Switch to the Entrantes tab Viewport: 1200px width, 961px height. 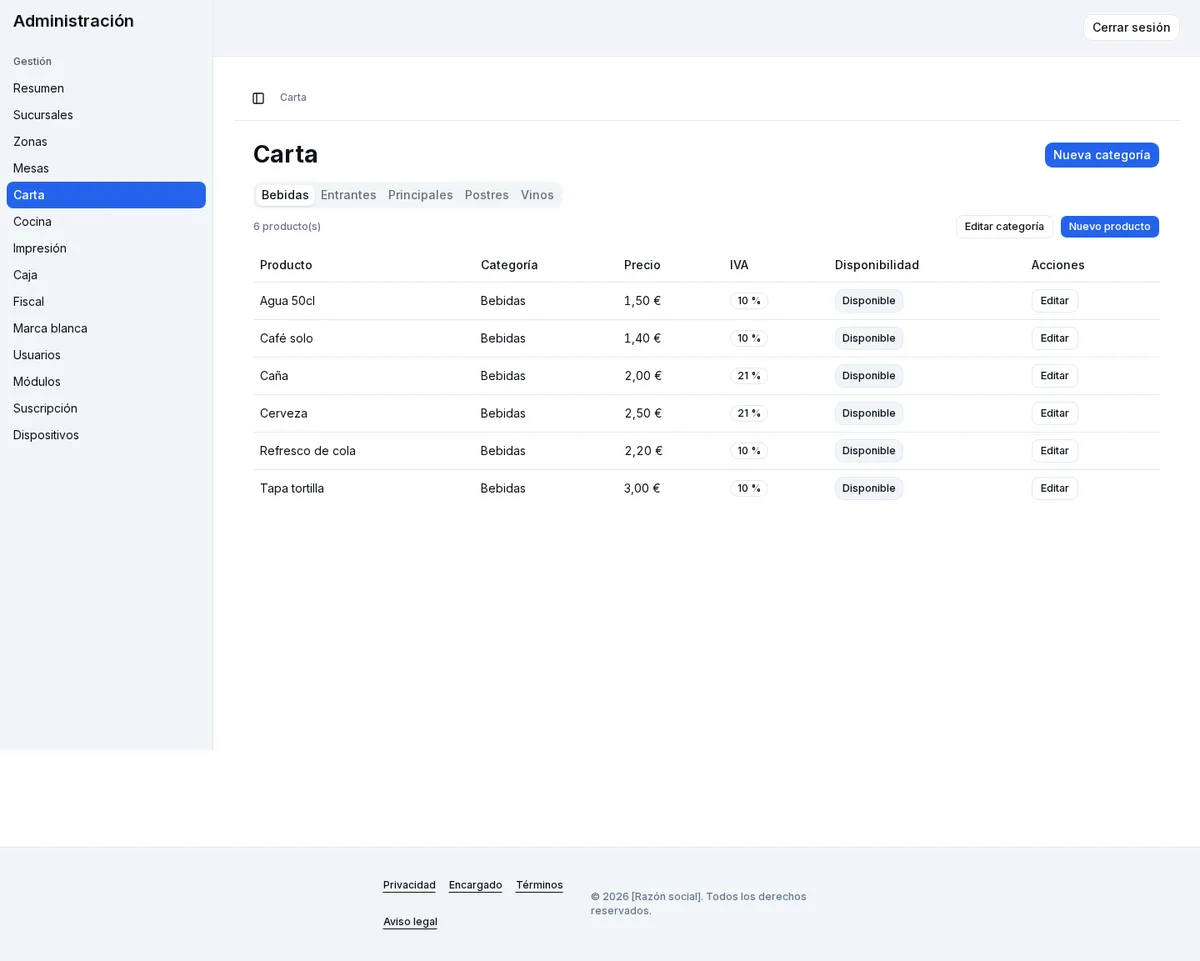(x=348, y=195)
